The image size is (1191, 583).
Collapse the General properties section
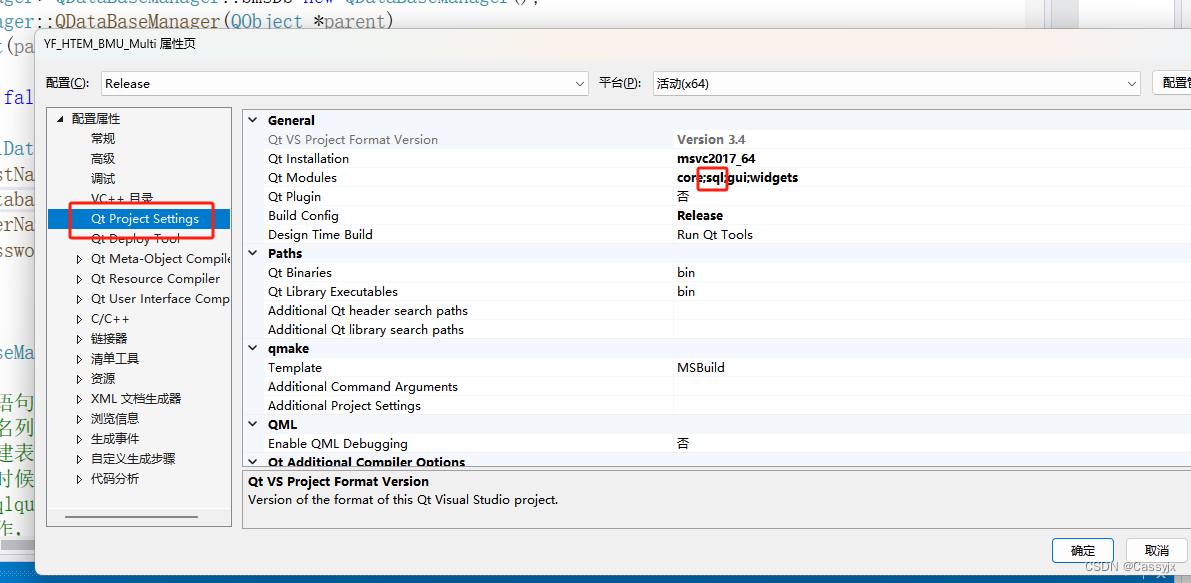(x=253, y=120)
